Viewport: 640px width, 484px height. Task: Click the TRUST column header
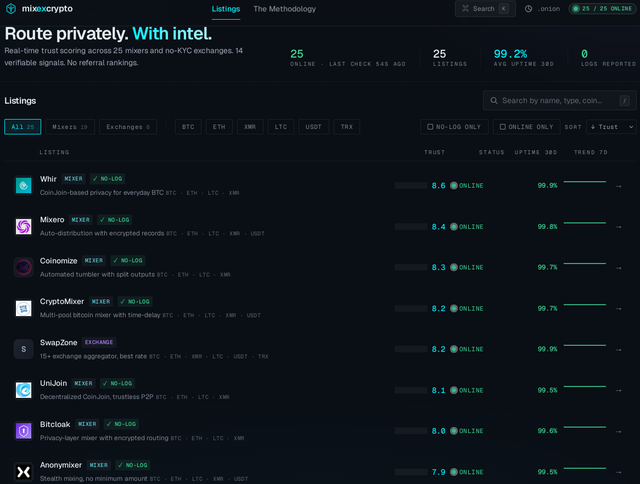pyautogui.click(x=434, y=152)
